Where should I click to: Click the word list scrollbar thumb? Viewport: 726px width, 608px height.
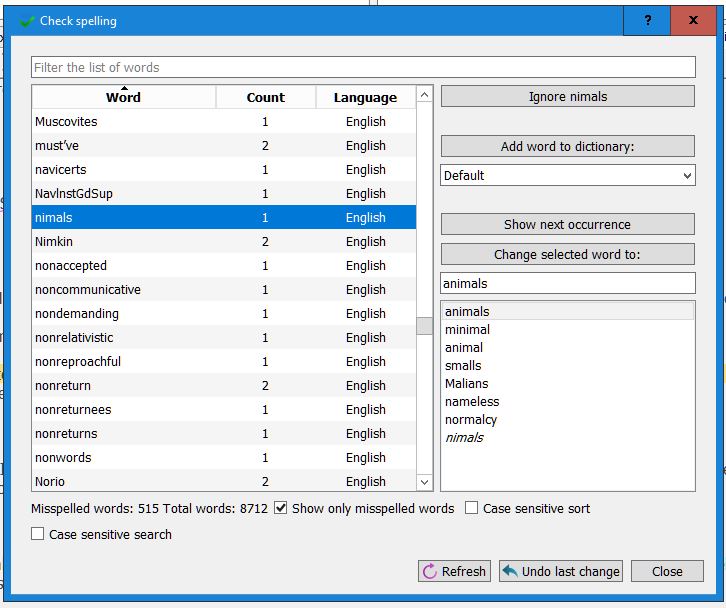pos(425,326)
